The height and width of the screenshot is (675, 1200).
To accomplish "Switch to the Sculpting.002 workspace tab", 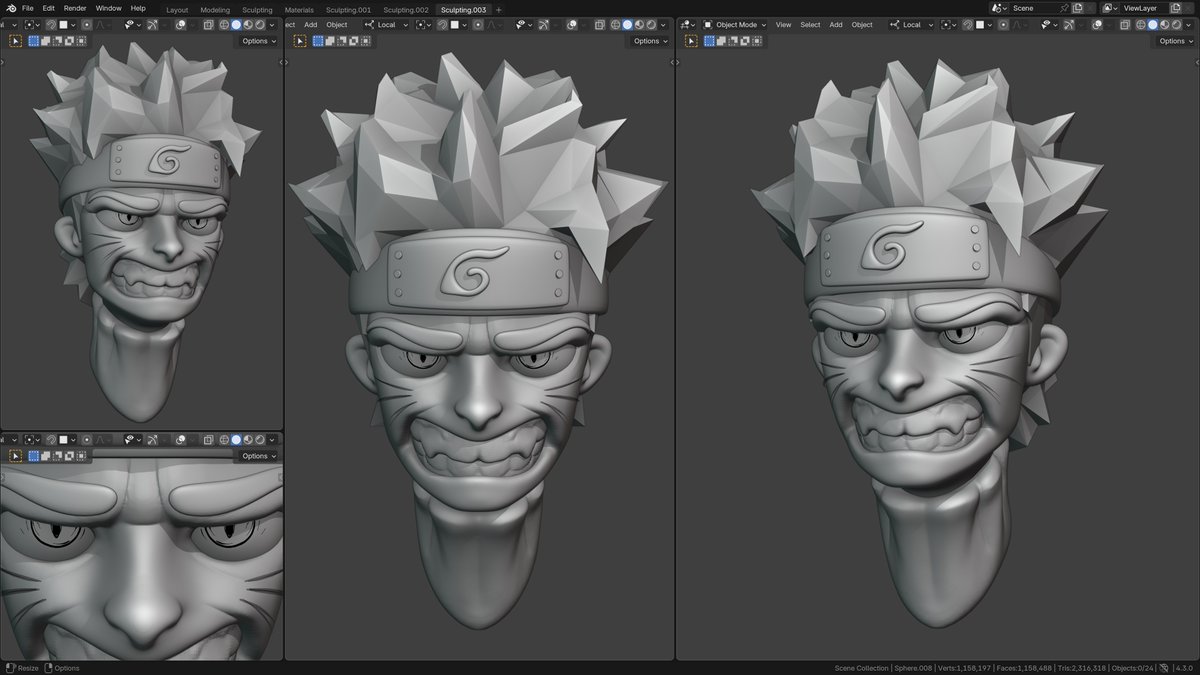I will [x=406, y=10].
